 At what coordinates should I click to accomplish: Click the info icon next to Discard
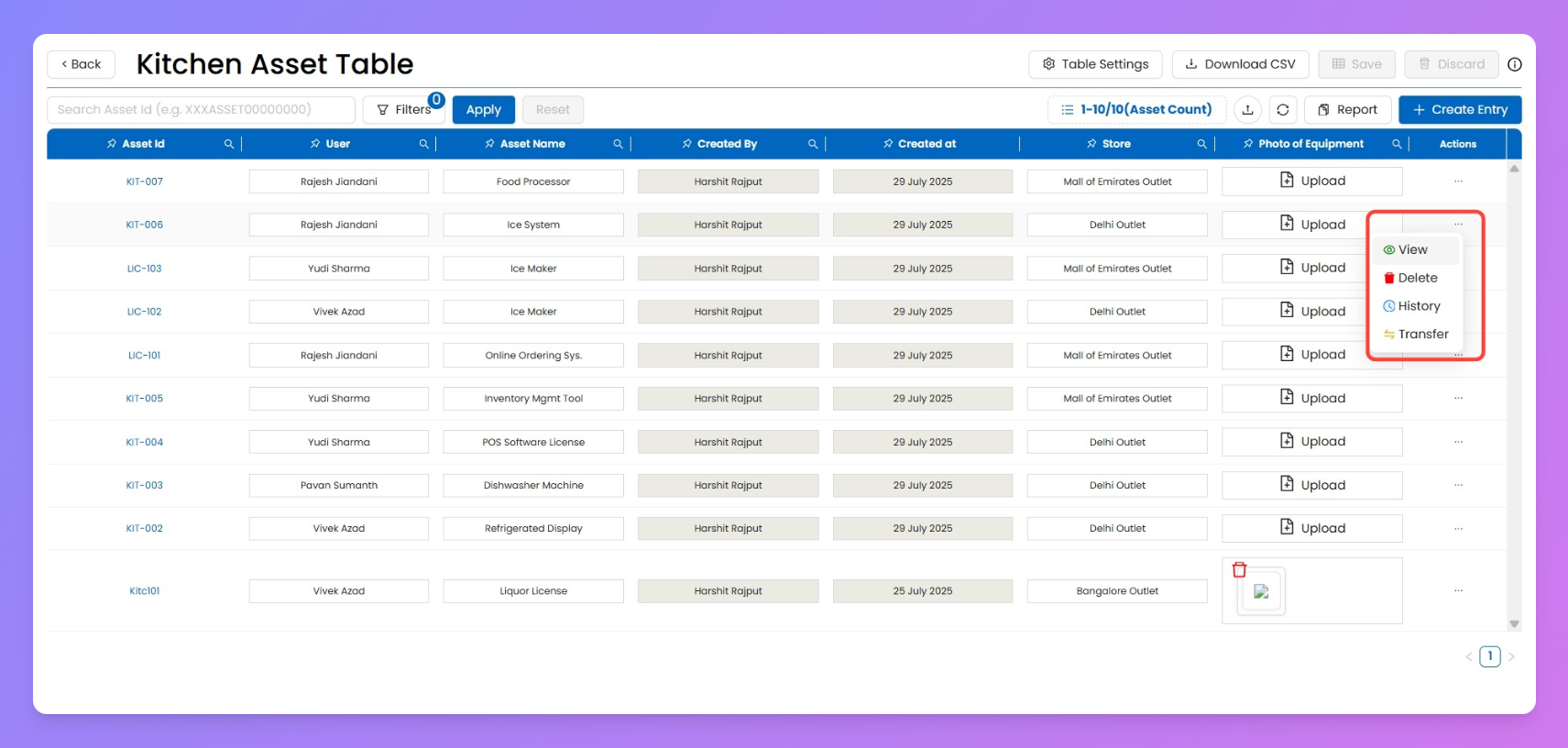[x=1514, y=64]
